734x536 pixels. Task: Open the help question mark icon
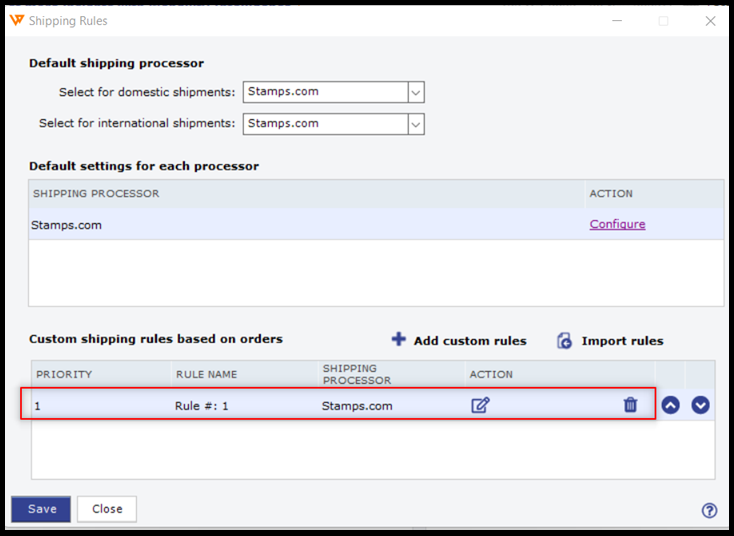pos(709,510)
